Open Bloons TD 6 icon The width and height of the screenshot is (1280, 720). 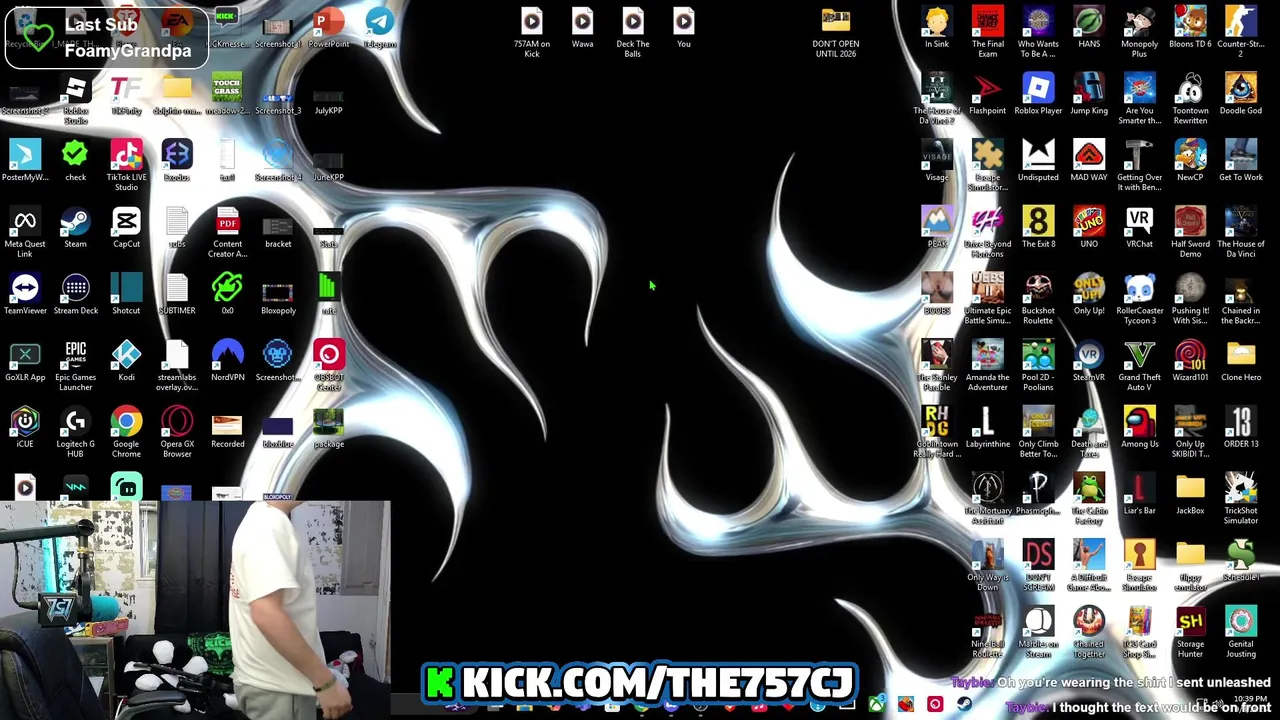[x=1190, y=28]
